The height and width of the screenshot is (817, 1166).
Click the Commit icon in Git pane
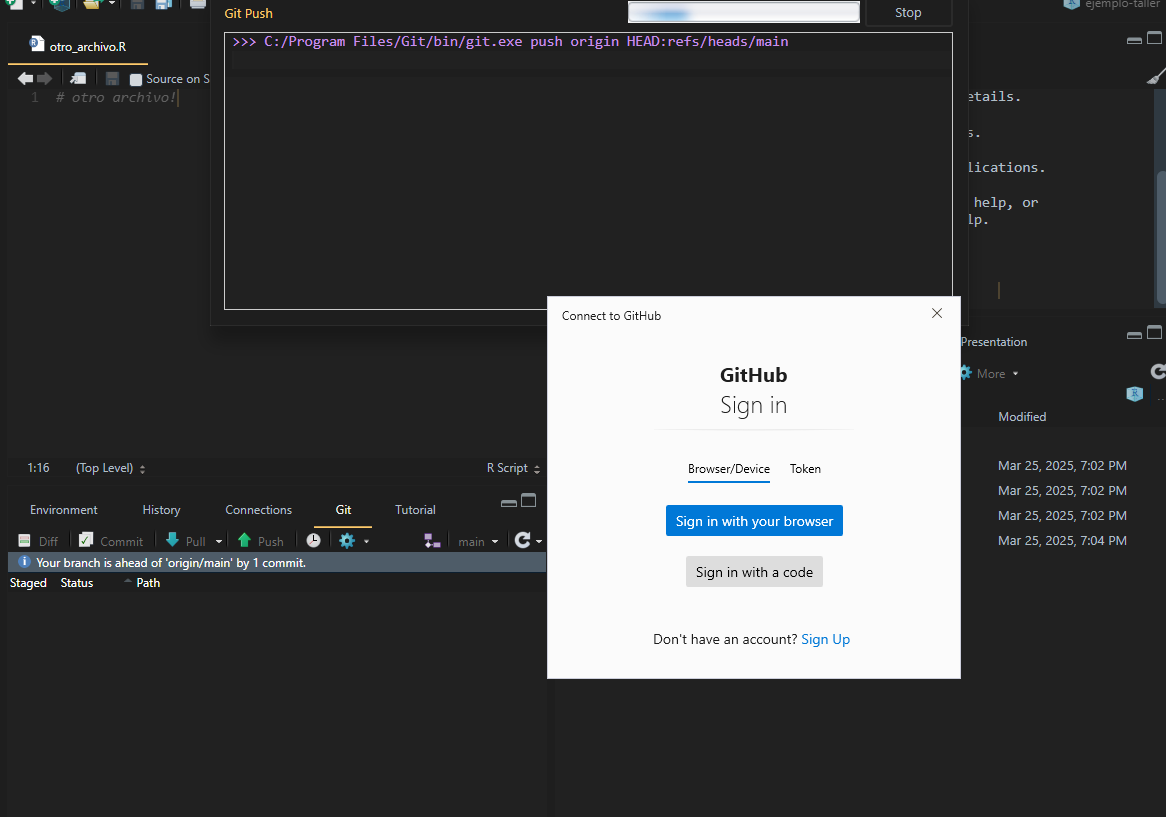86,540
